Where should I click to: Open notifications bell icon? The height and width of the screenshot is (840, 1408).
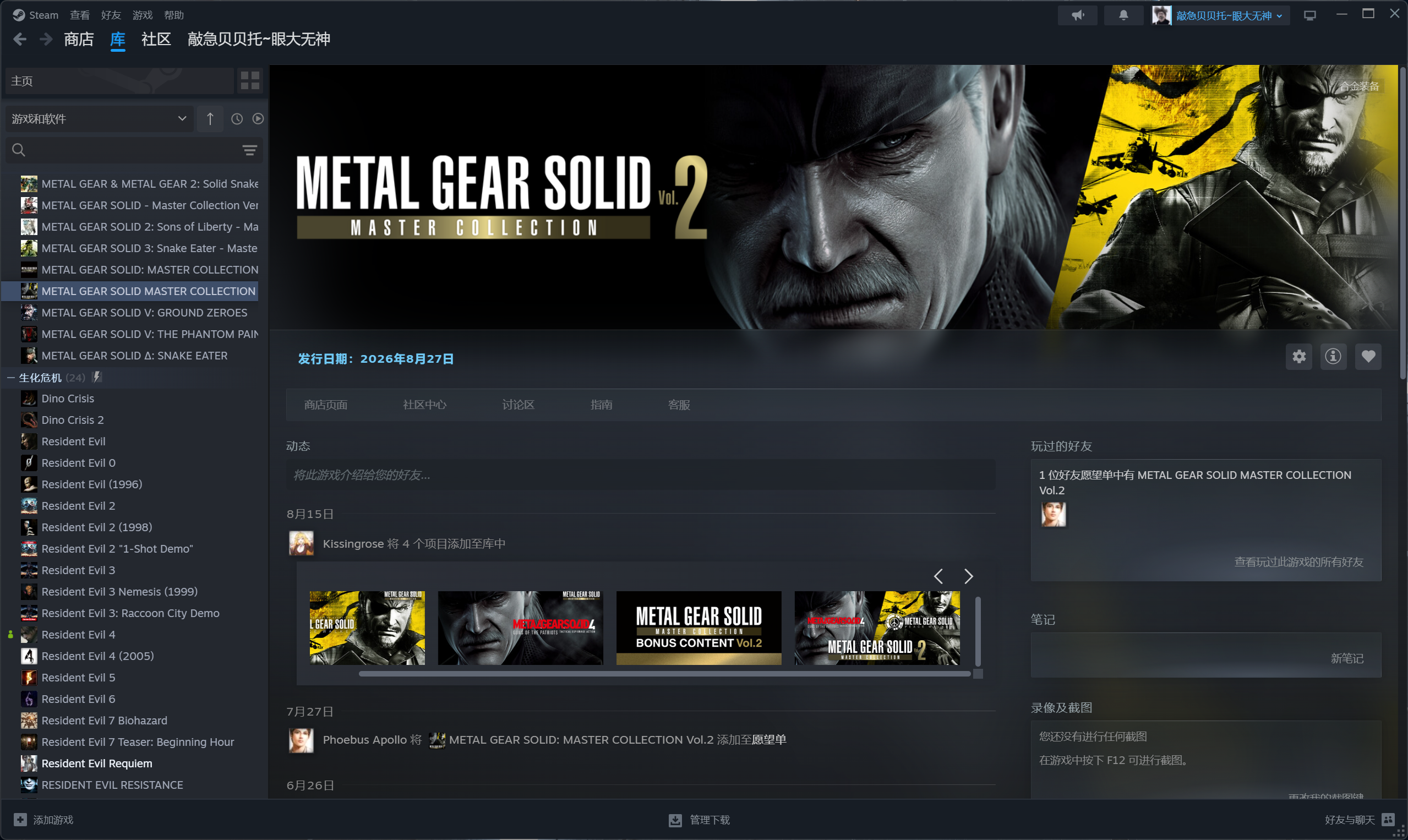(1123, 15)
